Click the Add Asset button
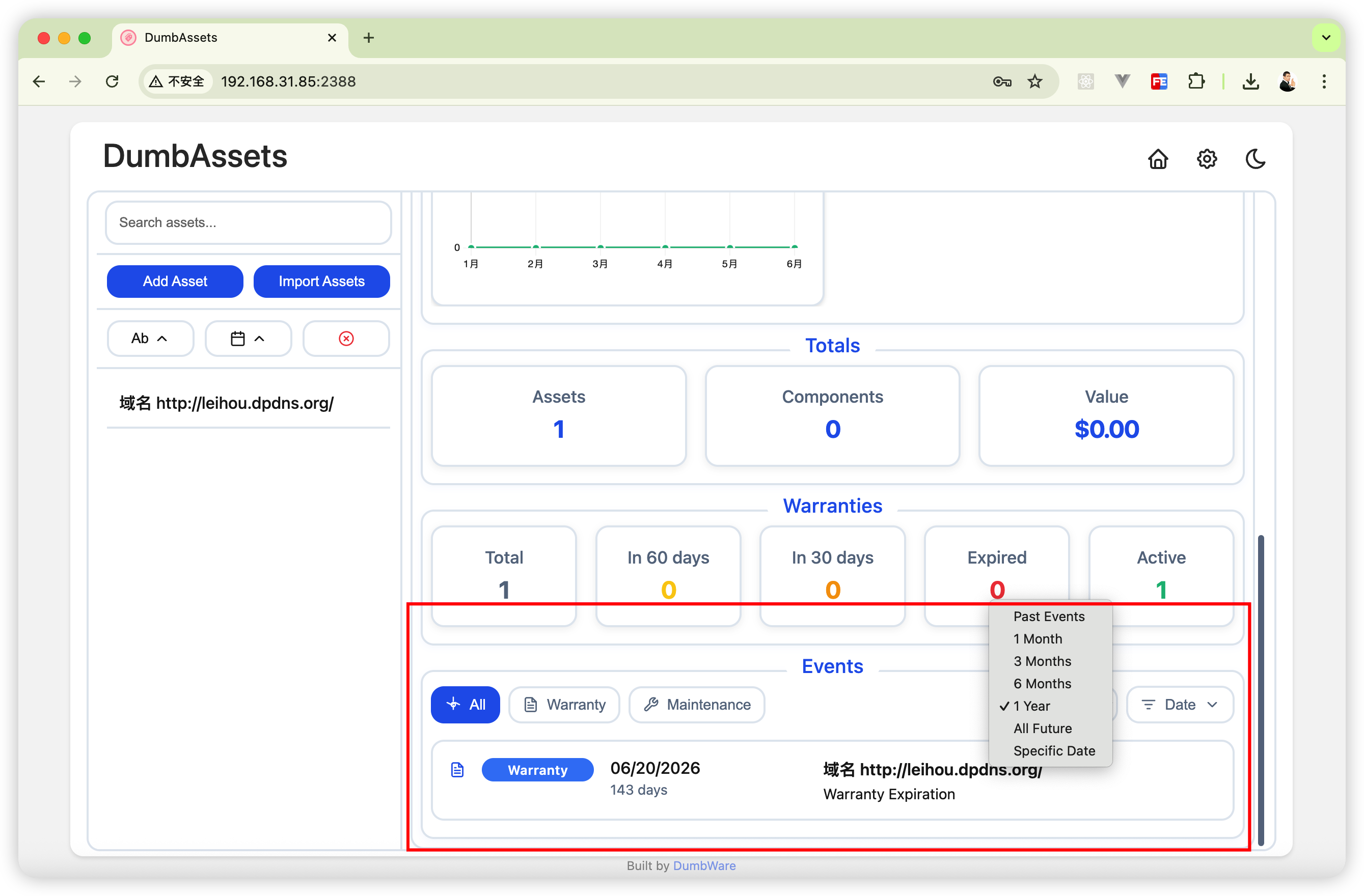Image resolution: width=1364 pixels, height=896 pixels. pos(175,282)
